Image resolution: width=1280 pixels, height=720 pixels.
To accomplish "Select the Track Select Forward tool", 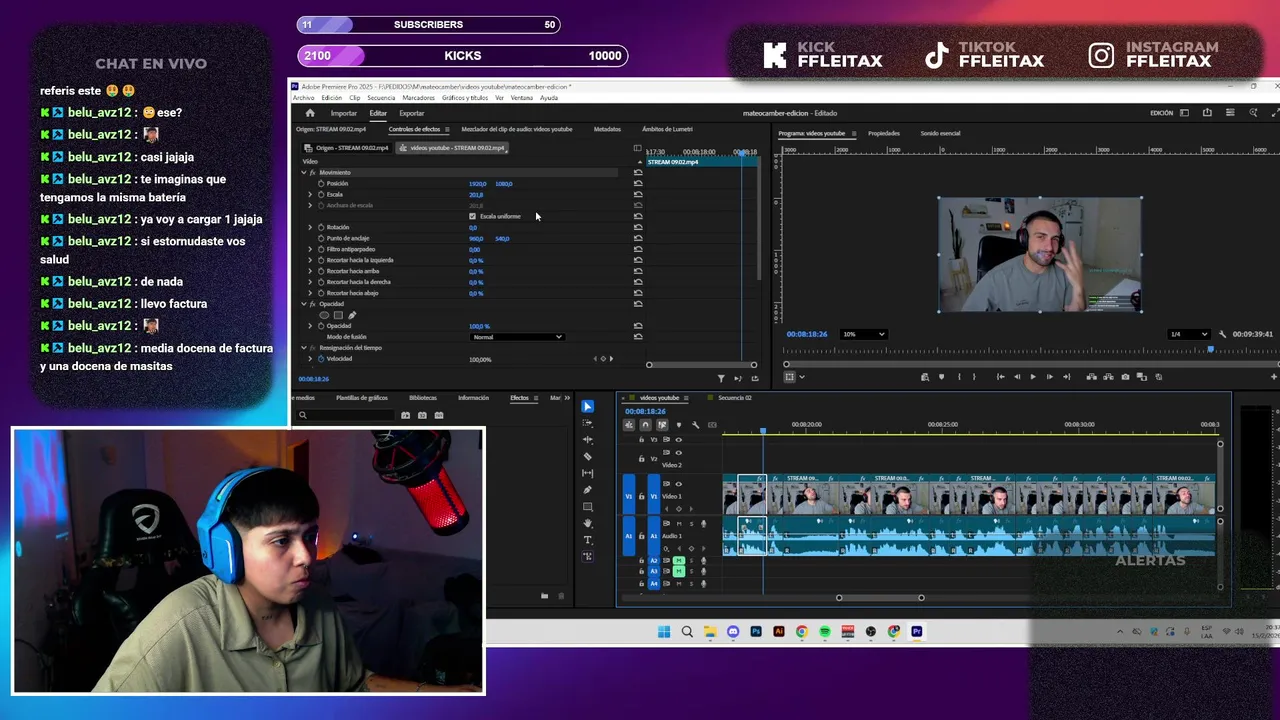I will coord(587,423).
